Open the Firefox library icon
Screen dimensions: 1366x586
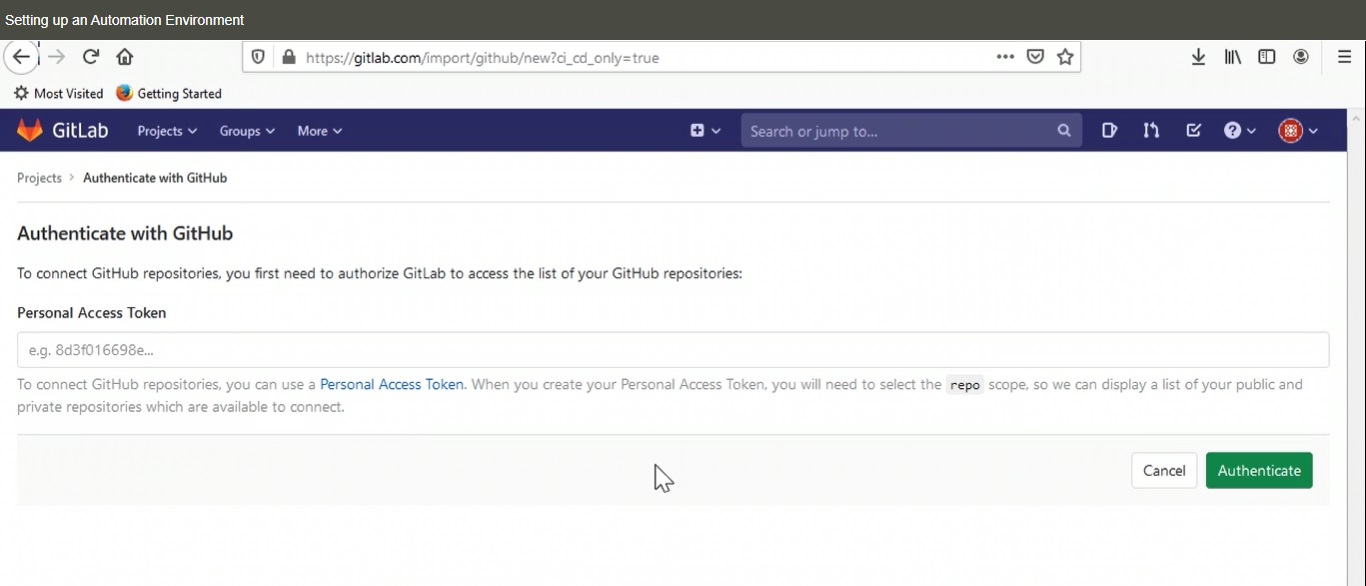(1232, 57)
